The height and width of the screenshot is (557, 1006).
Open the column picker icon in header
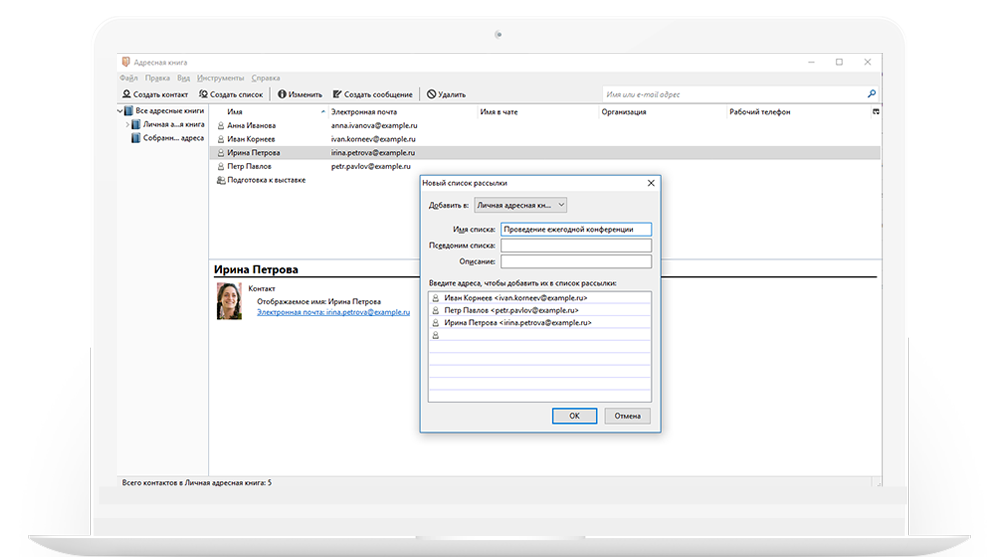(876, 112)
